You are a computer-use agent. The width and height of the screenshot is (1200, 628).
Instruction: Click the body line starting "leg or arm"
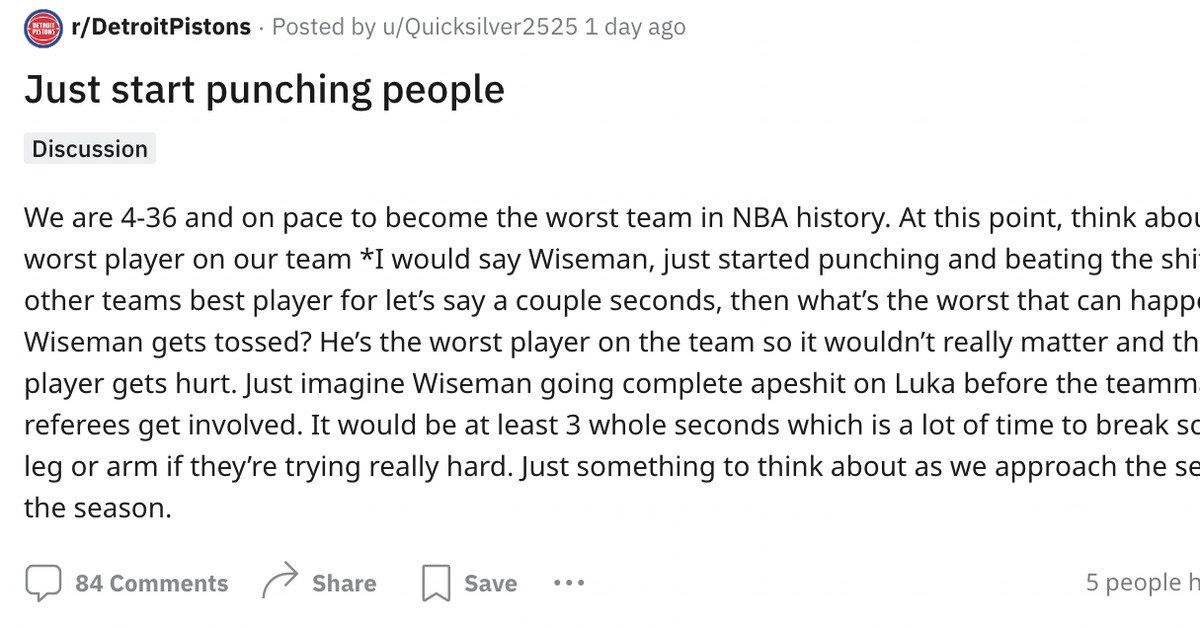pos(600,466)
